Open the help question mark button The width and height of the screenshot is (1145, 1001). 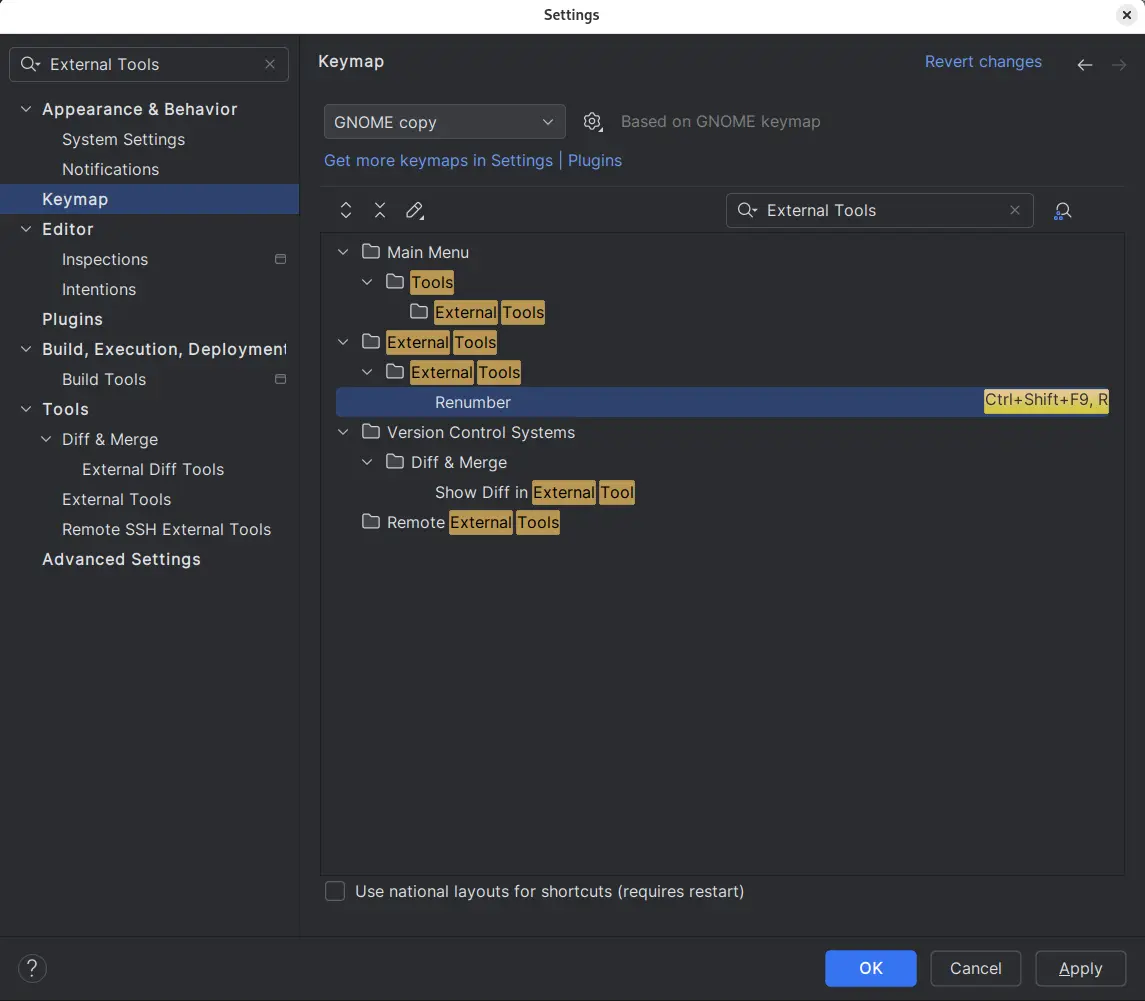tap(32, 968)
